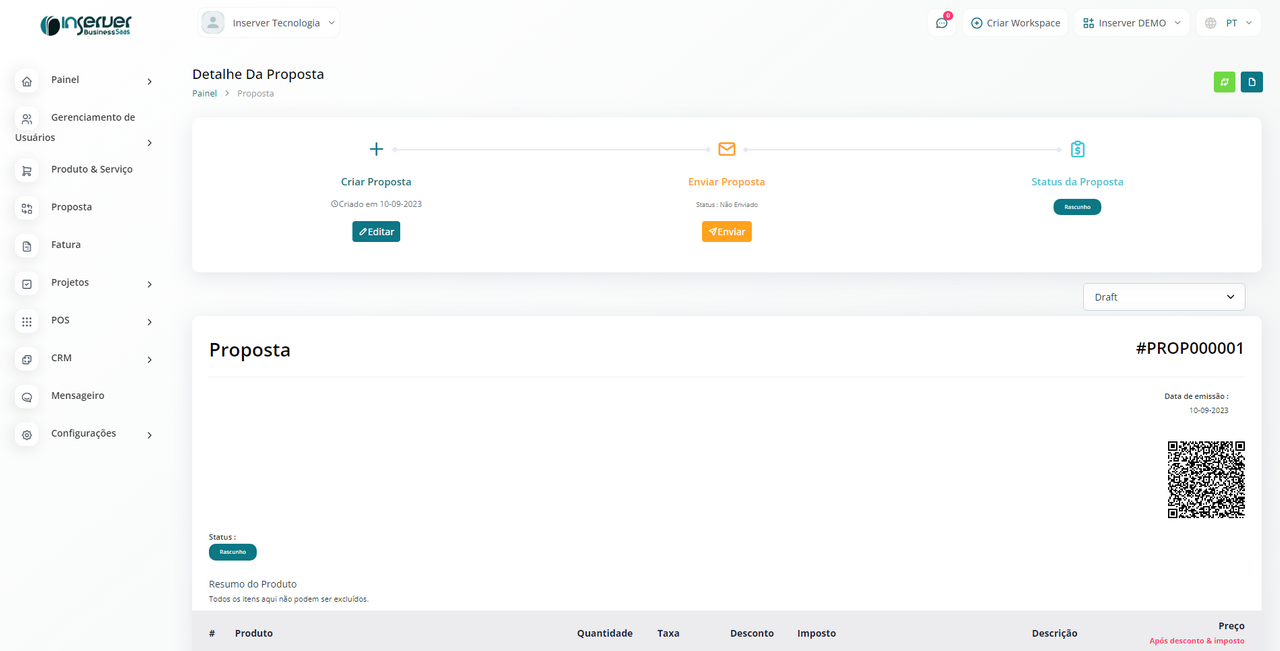Click the Inserver Business SaaS logo
Viewport: 1280px width, 651px height.
[x=86, y=25]
